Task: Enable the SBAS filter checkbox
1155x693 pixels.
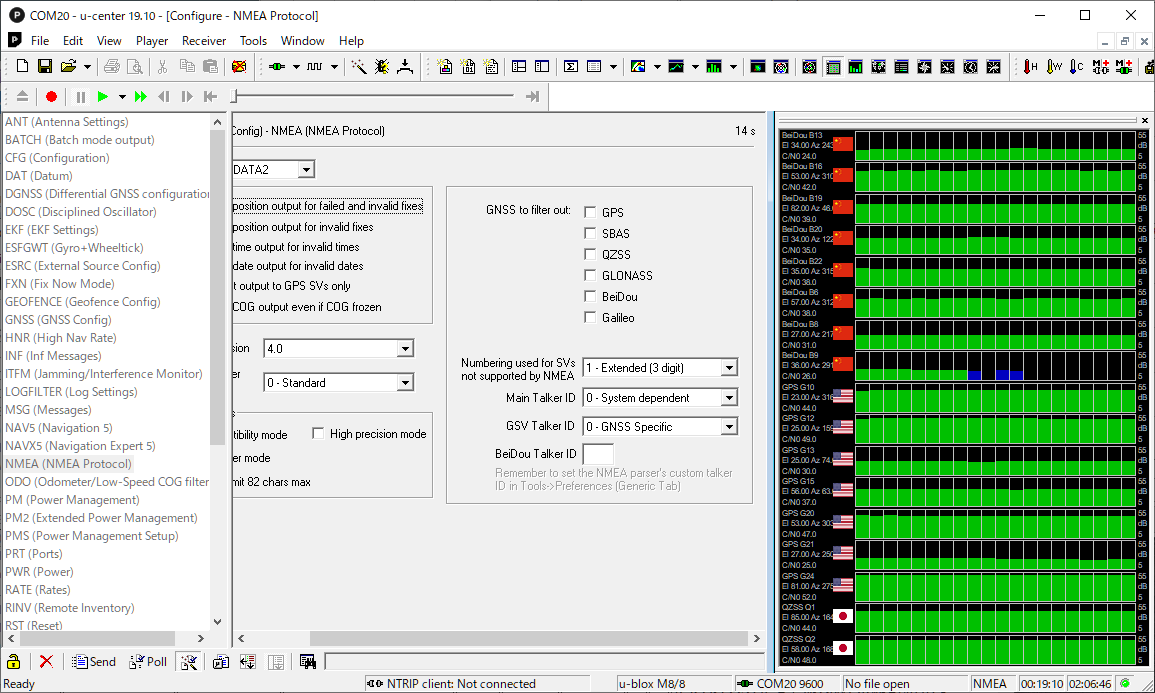Action: [x=590, y=233]
